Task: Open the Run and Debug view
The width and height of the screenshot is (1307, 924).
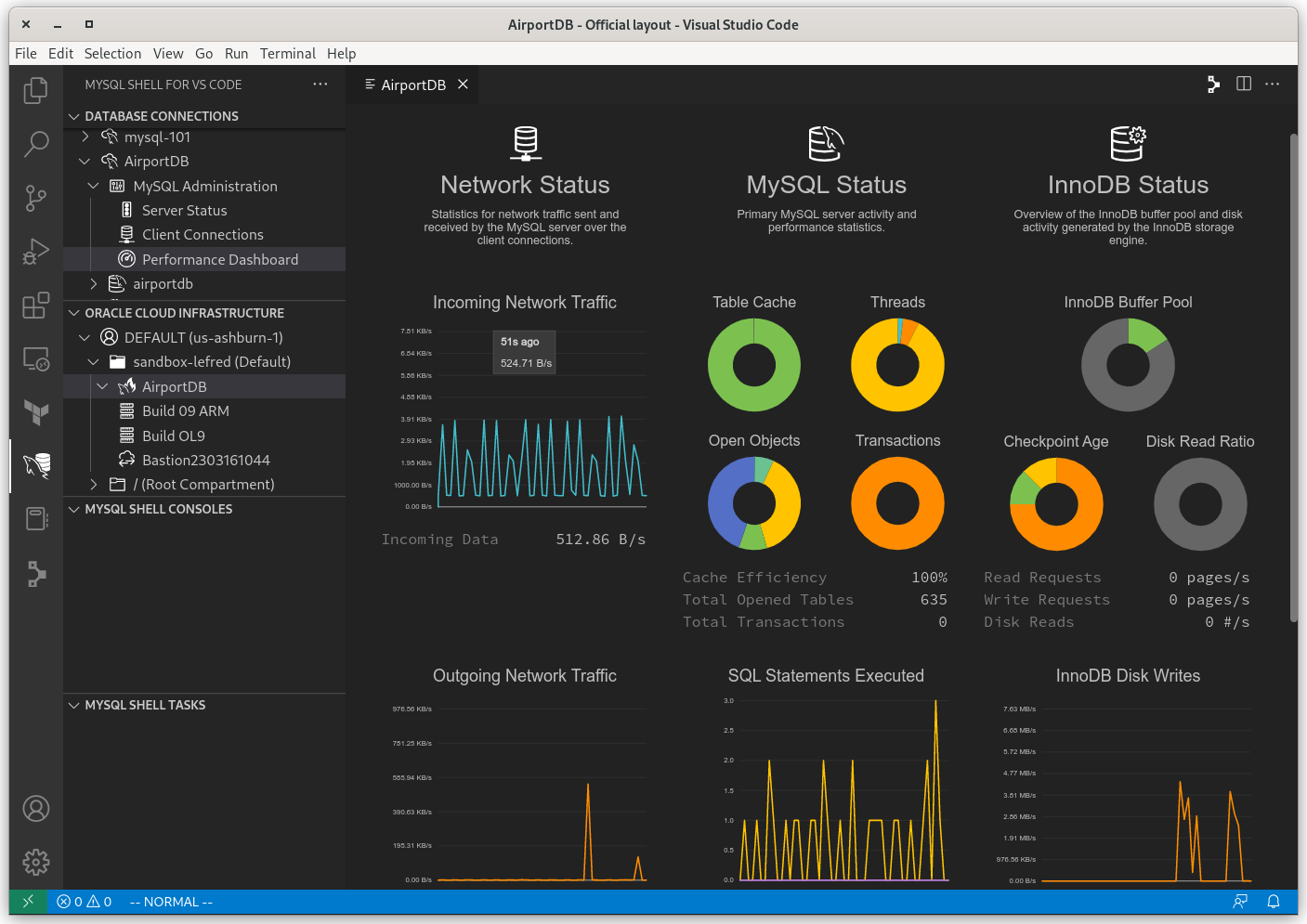Action: (35, 251)
